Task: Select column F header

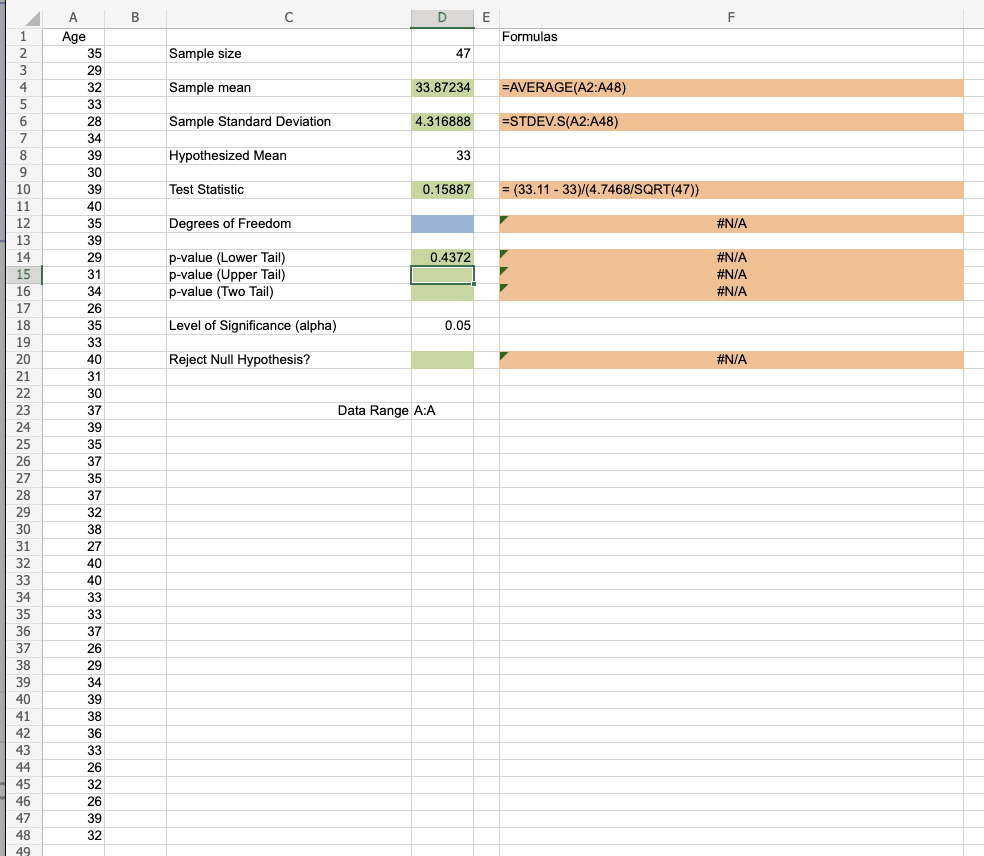Action: pyautogui.click(x=731, y=18)
